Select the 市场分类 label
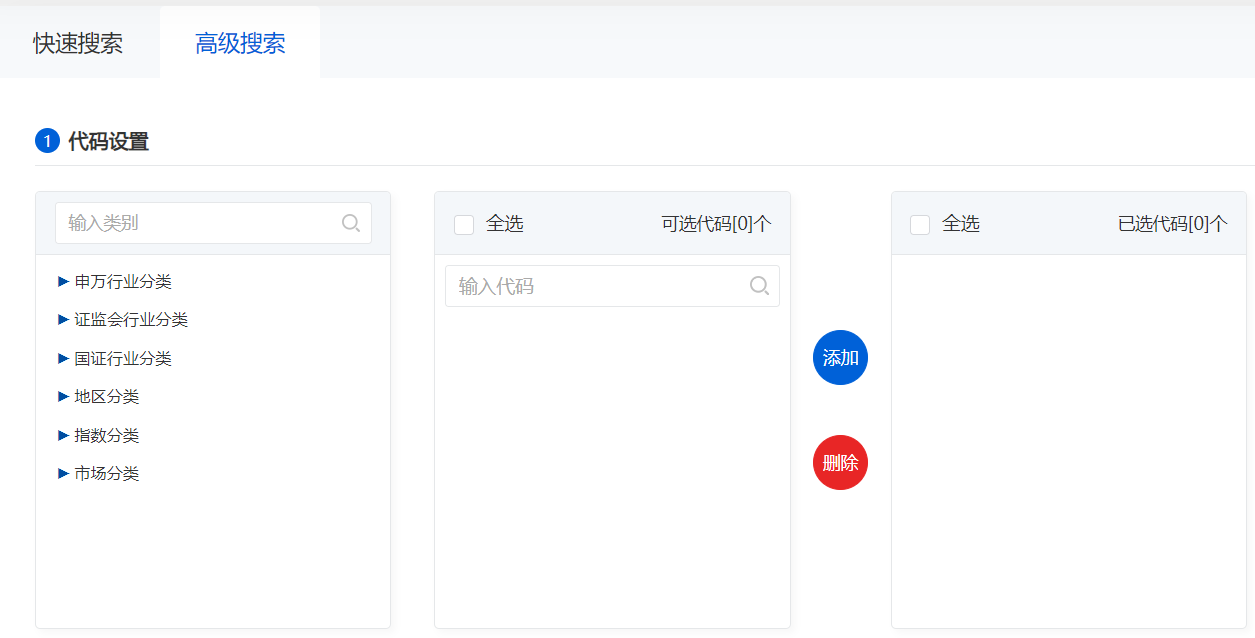Image resolution: width=1255 pixels, height=638 pixels. tap(107, 473)
